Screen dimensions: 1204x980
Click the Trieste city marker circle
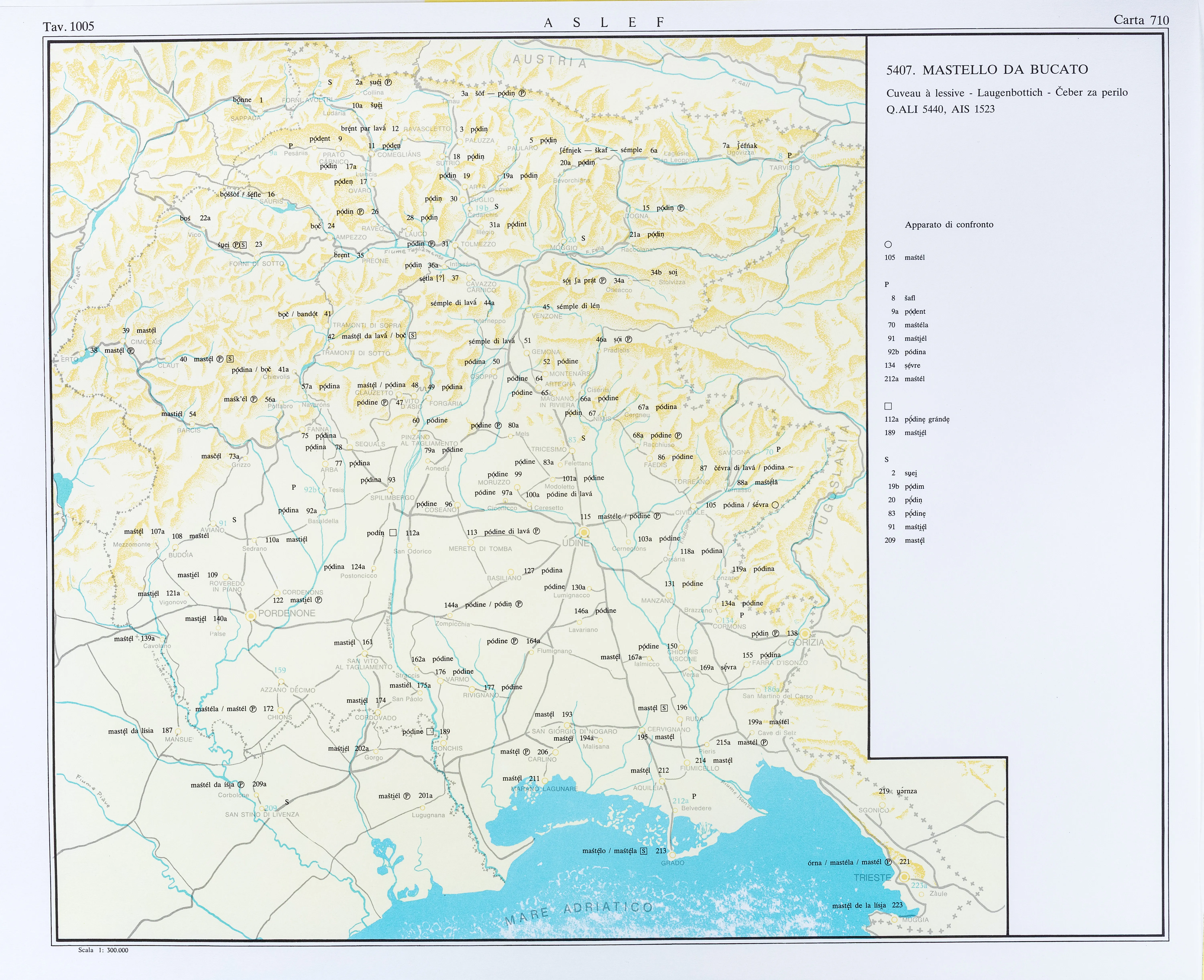904,877
